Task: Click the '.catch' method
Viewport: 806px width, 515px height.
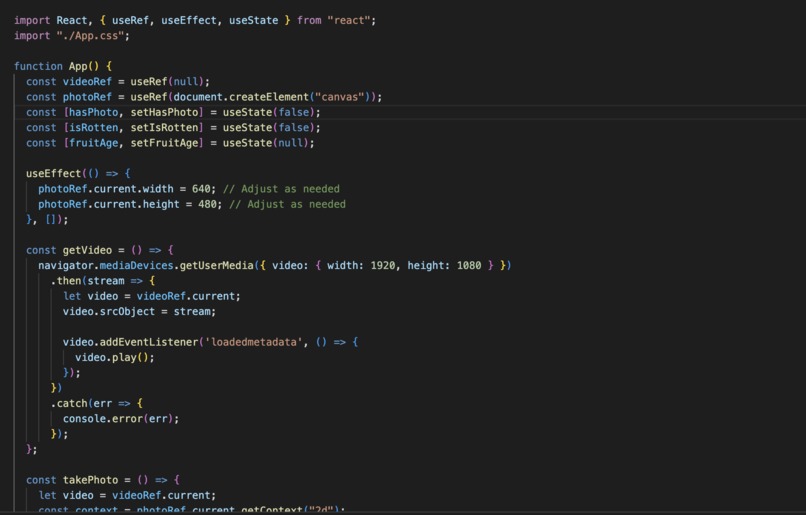Action: click(x=69, y=403)
